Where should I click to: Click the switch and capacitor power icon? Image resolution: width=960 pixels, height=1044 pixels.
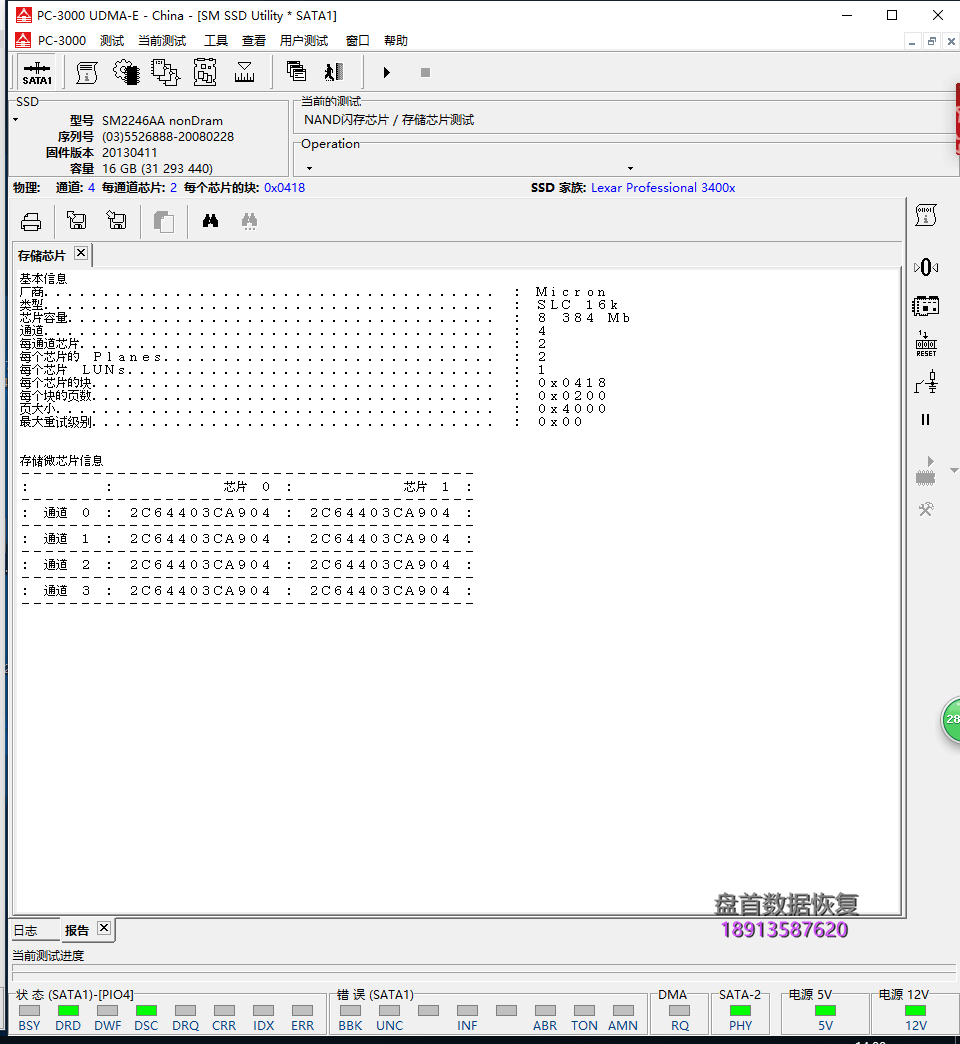click(926, 383)
